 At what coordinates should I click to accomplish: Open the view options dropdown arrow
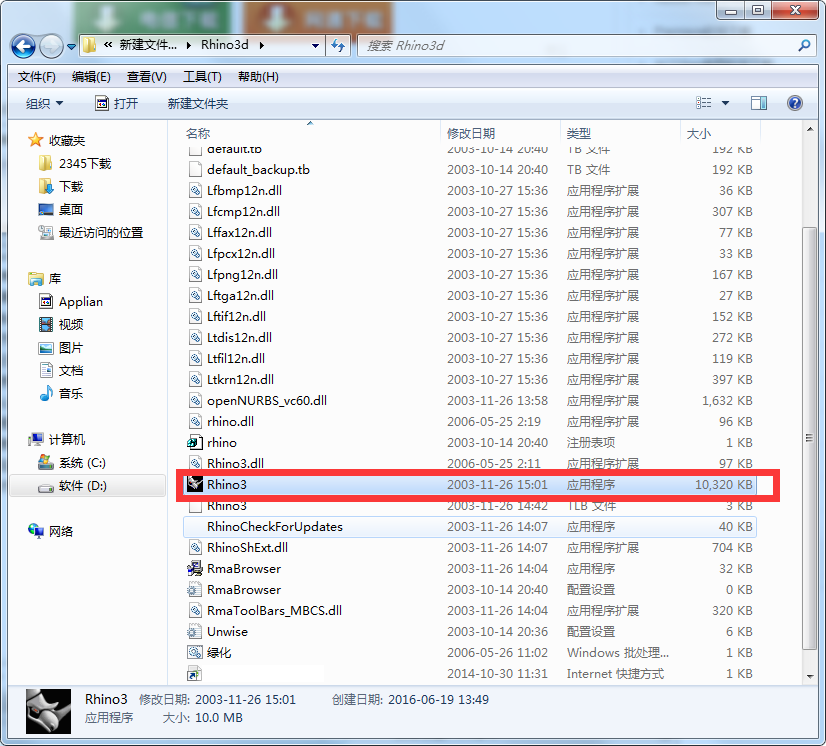[x=725, y=103]
